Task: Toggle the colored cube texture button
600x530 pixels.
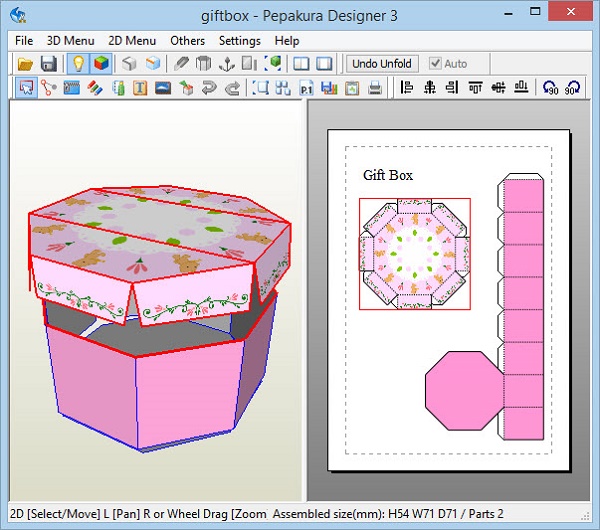Action: coord(101,64)
